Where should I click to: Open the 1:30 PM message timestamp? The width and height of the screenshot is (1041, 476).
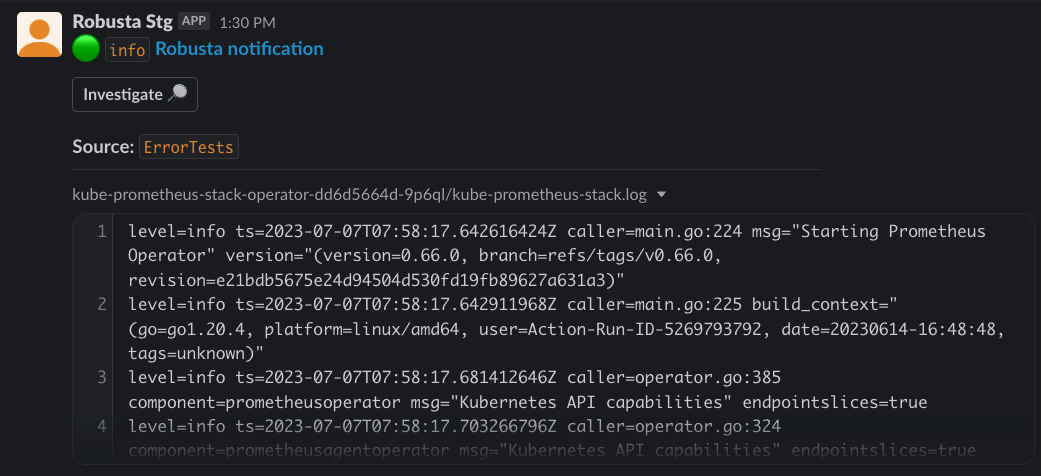(x=247, y=23)
